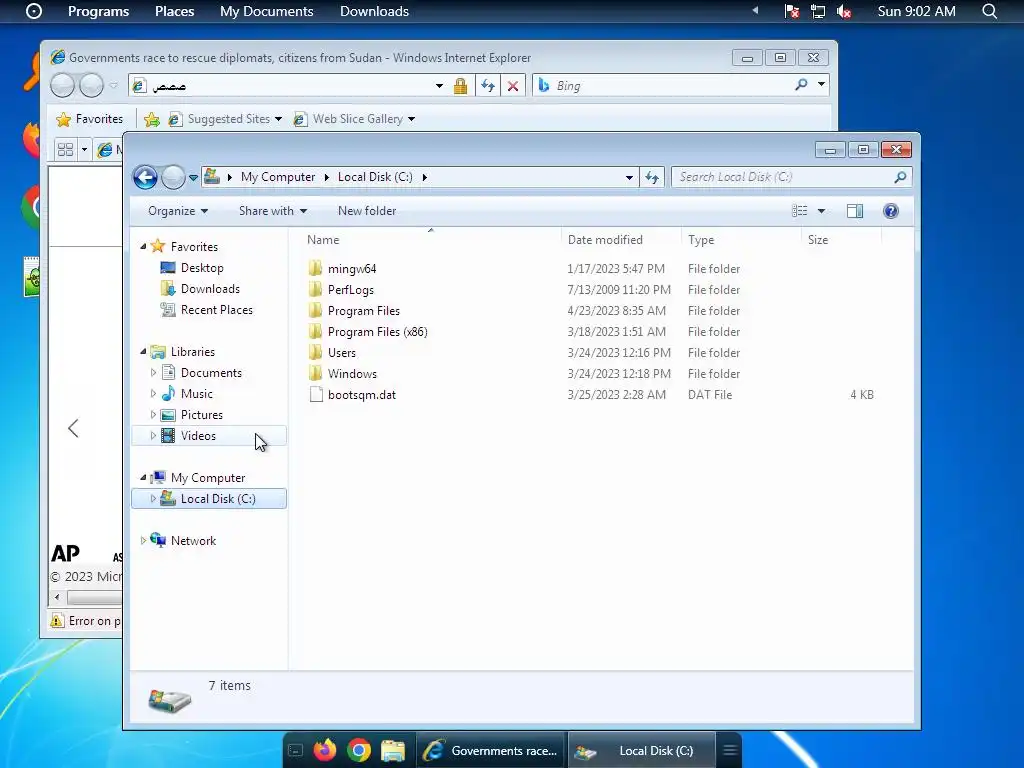Image resolution: width=1024 pixels, height=768 pixels.
Task: Open Downloads from top panel
Action: pyautogui.click(x=374, y=11)
